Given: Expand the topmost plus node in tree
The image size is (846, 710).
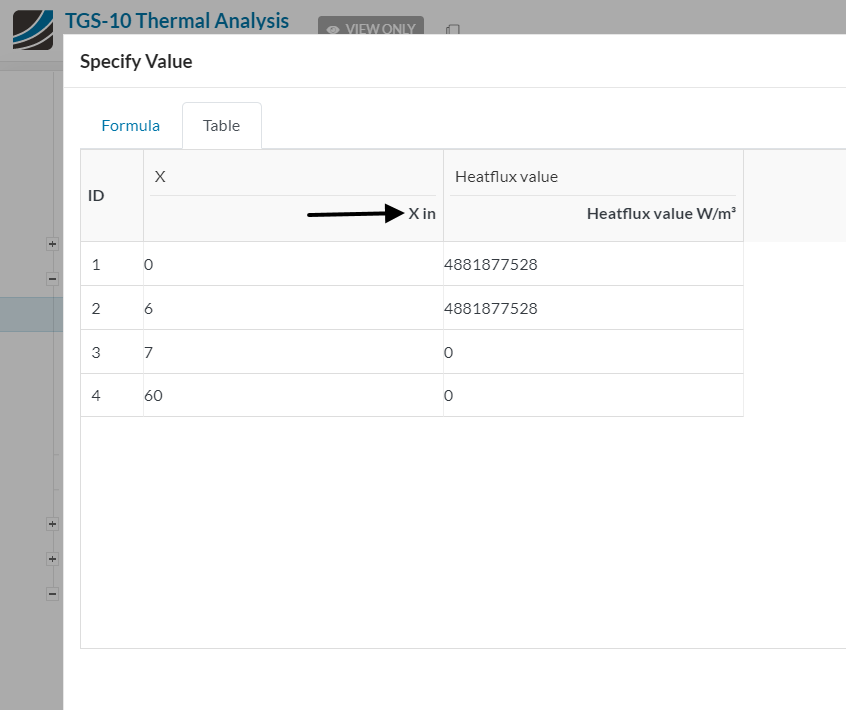Looking at the screenshot, I should 52,243.
